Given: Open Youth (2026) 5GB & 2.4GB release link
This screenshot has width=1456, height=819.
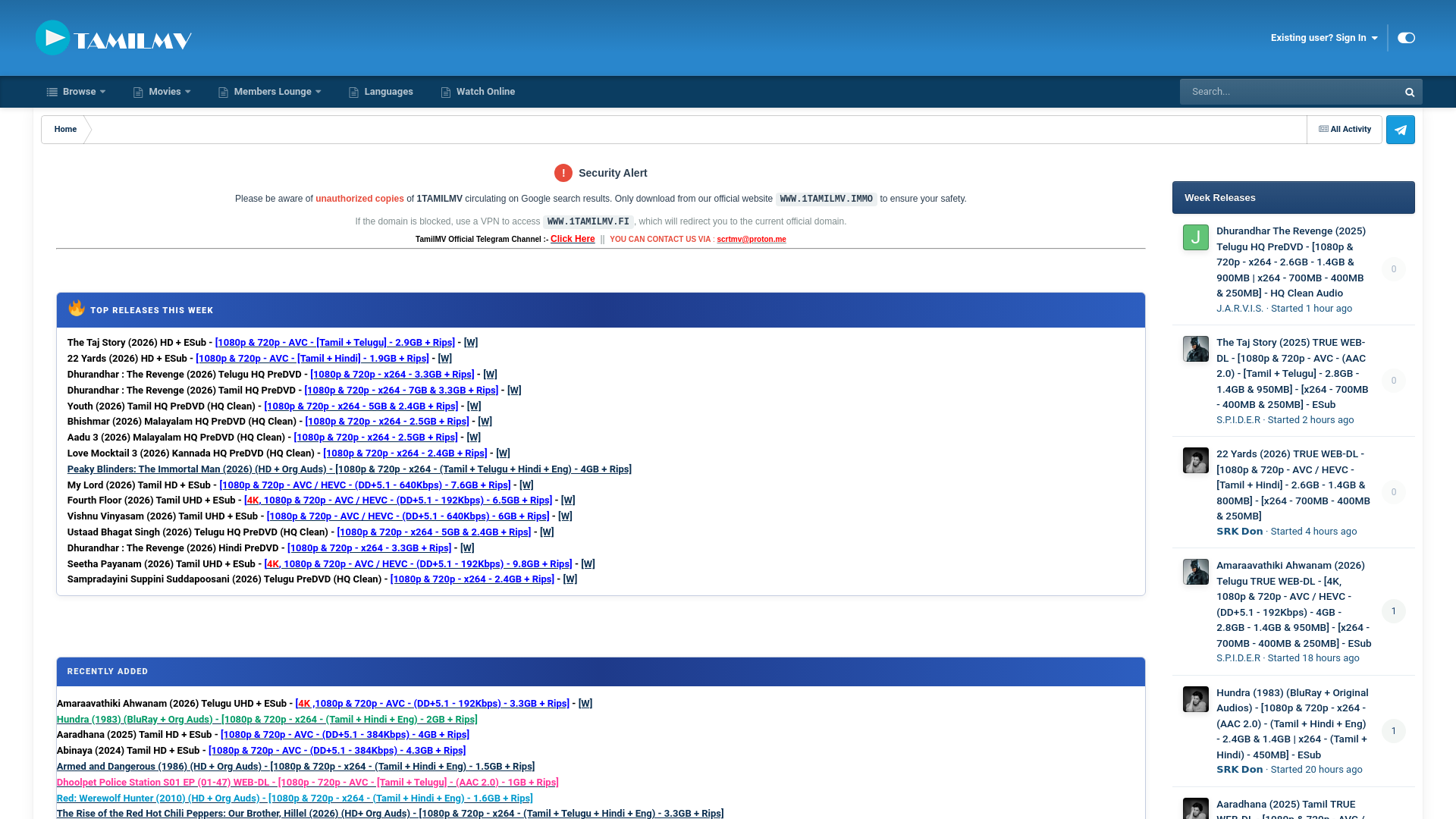Looking at the screenshot, I should click(361, 406).
